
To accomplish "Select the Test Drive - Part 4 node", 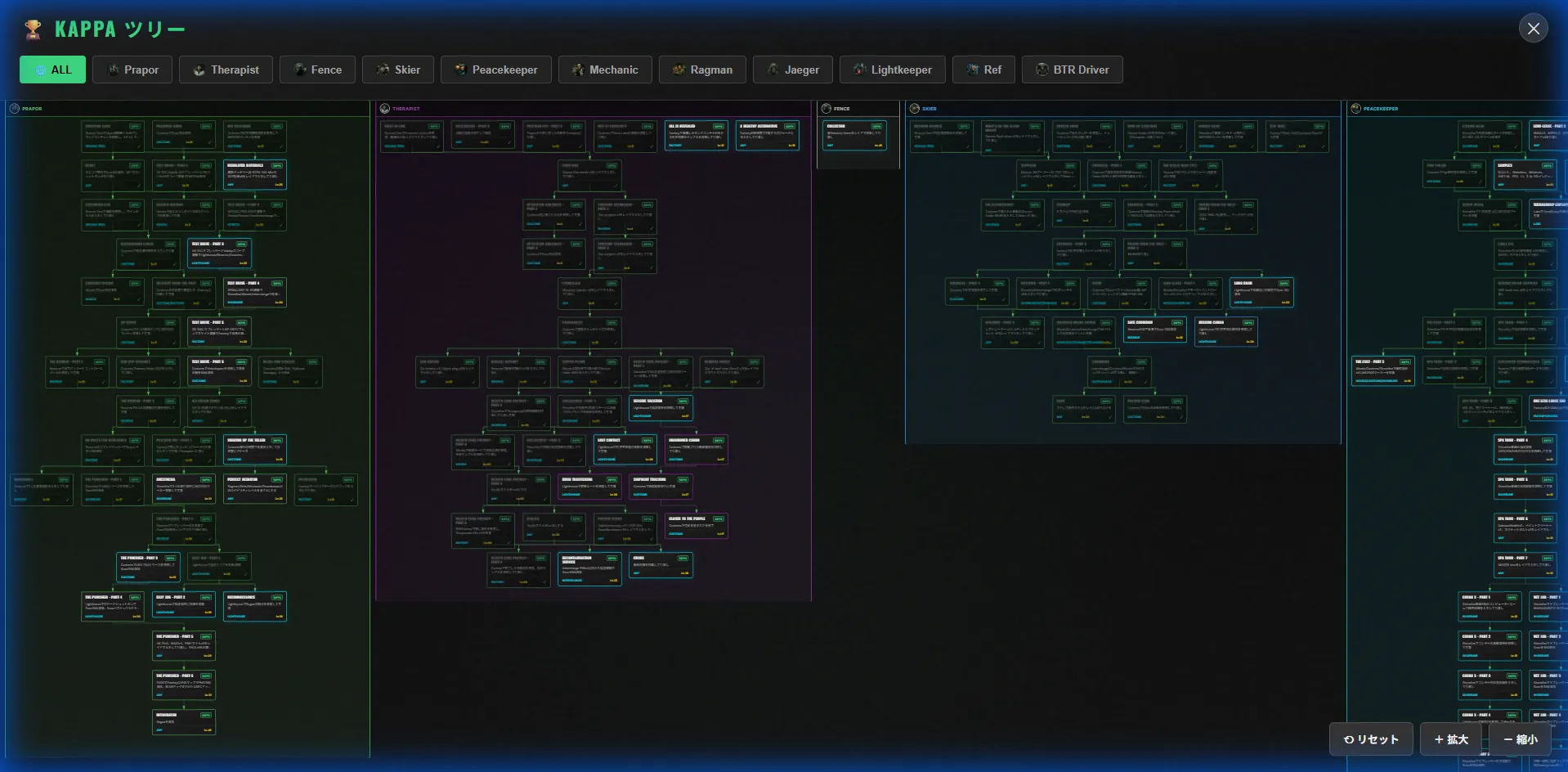I will click(x=255, y=293).
